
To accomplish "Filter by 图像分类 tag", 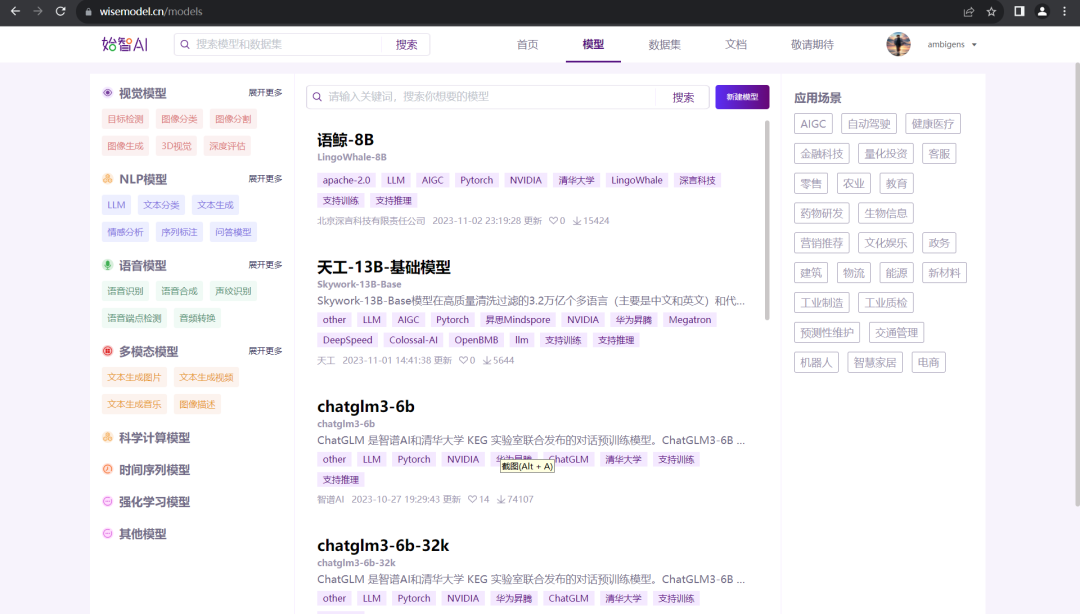I will (x=179, y=119).
